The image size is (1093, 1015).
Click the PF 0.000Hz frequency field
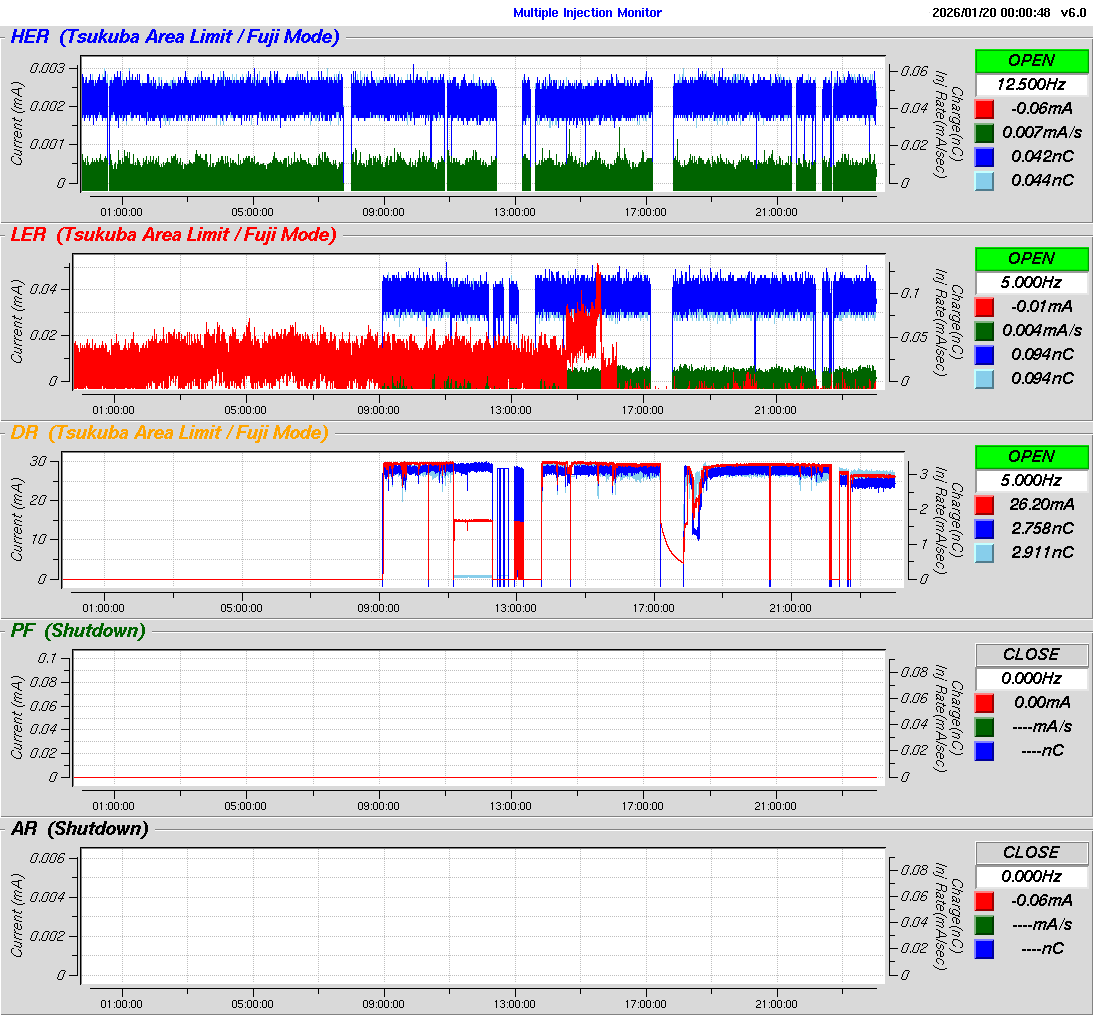pos(1031,678)
